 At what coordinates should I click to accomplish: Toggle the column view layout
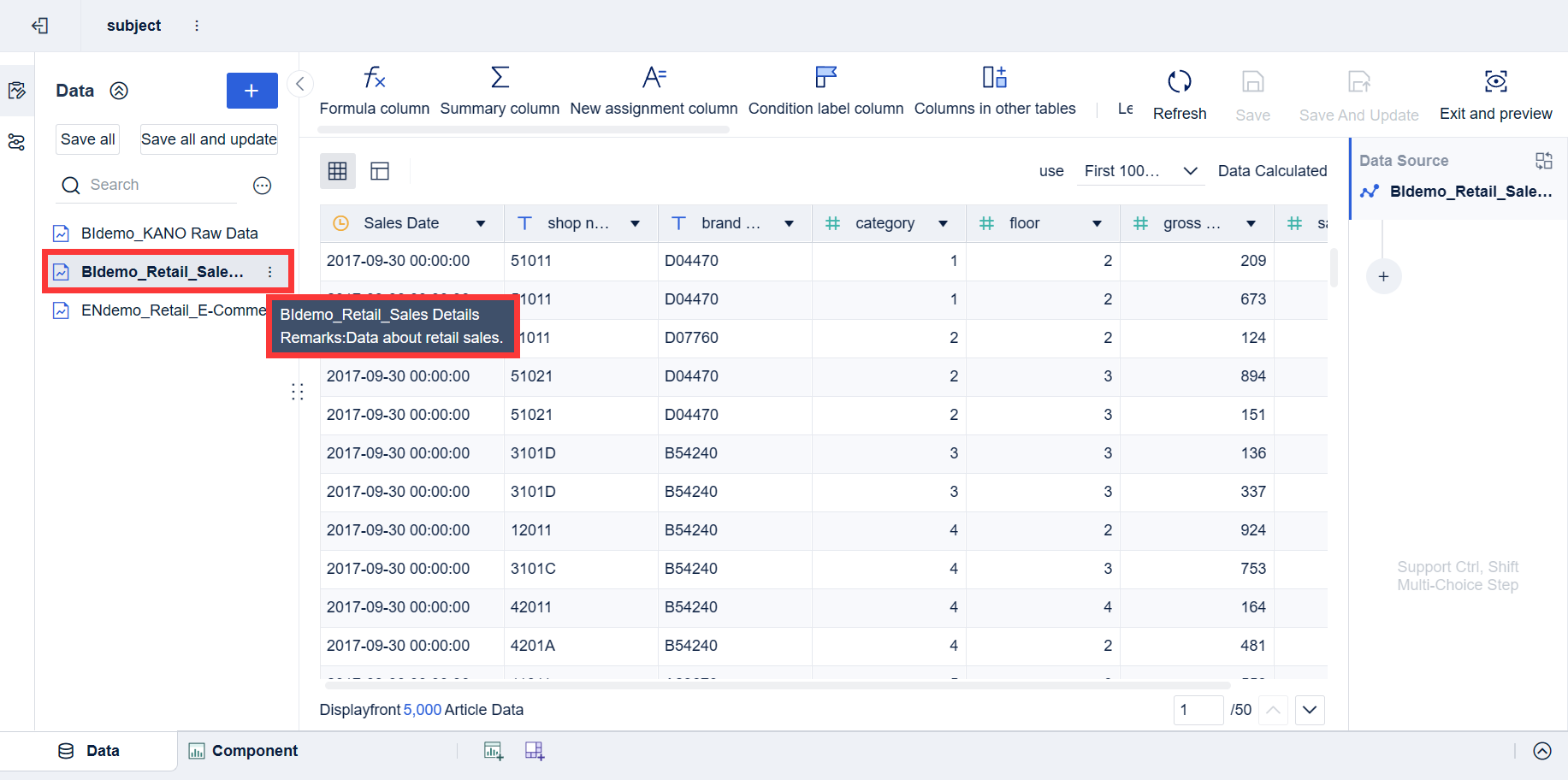coord(379,171)
